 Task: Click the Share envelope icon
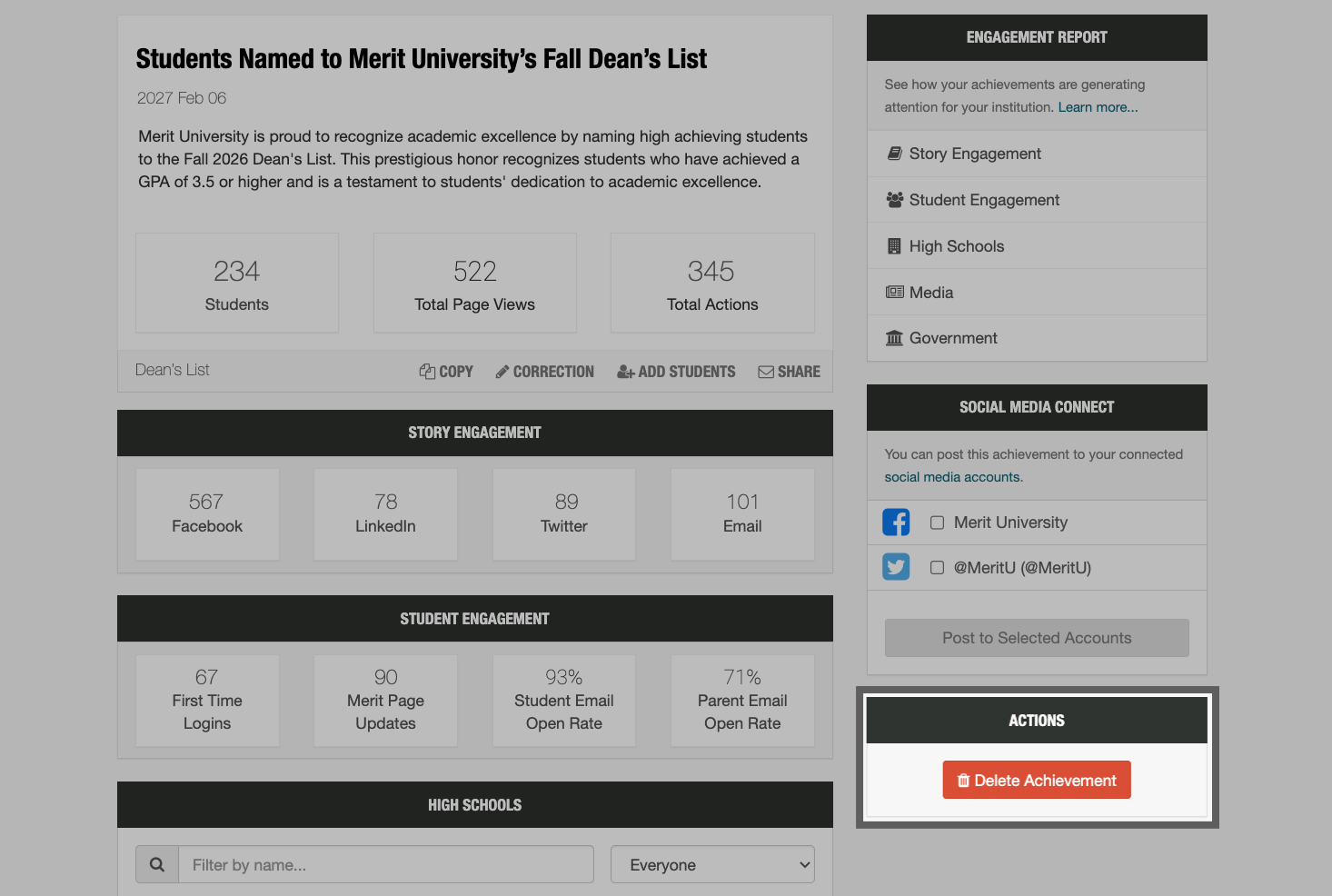tap(767, 371)
